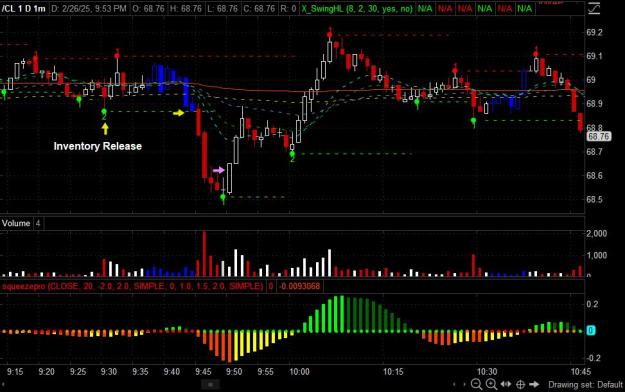The width and height of the screenshot is (625, 392).
Task: Click the 9:45 time axis label
Action: click(203, 372)
